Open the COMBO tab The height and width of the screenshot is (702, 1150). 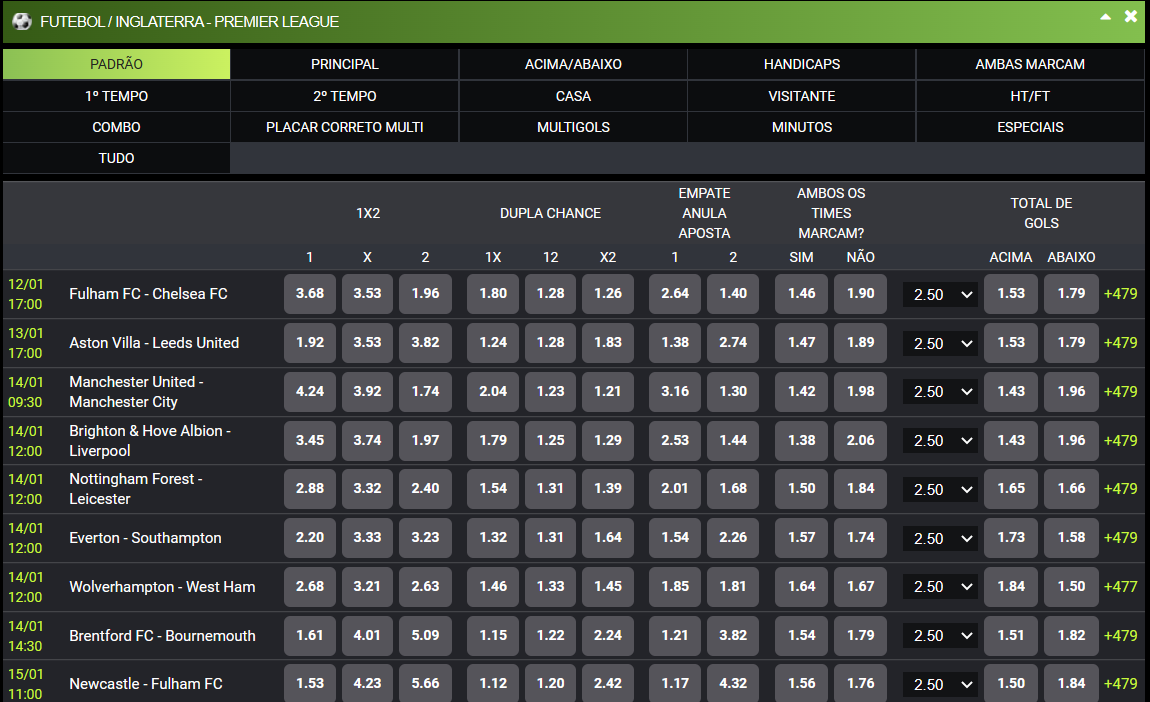click(117, 127)
